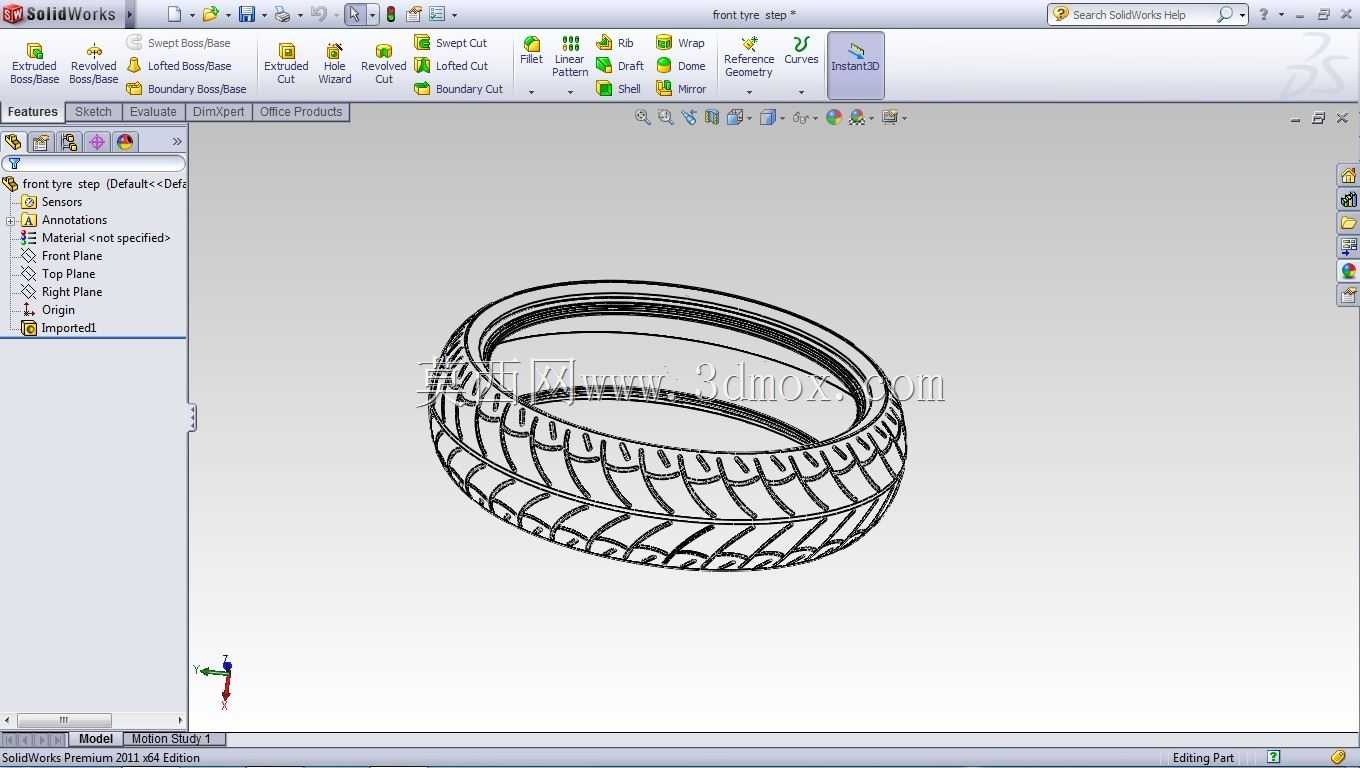The image size is (1360, 768).
Task: Expand the Reference Geometry dropdown arrow
Action: (x=749, y=92)
